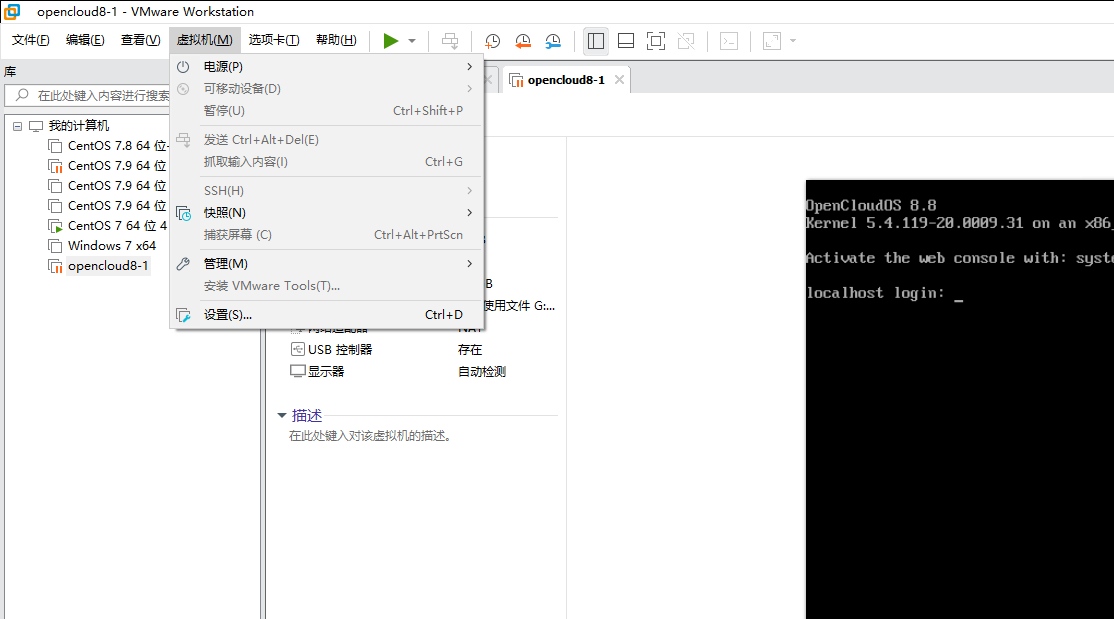Open the snapshot manager toolbar icon

point(553,41)
